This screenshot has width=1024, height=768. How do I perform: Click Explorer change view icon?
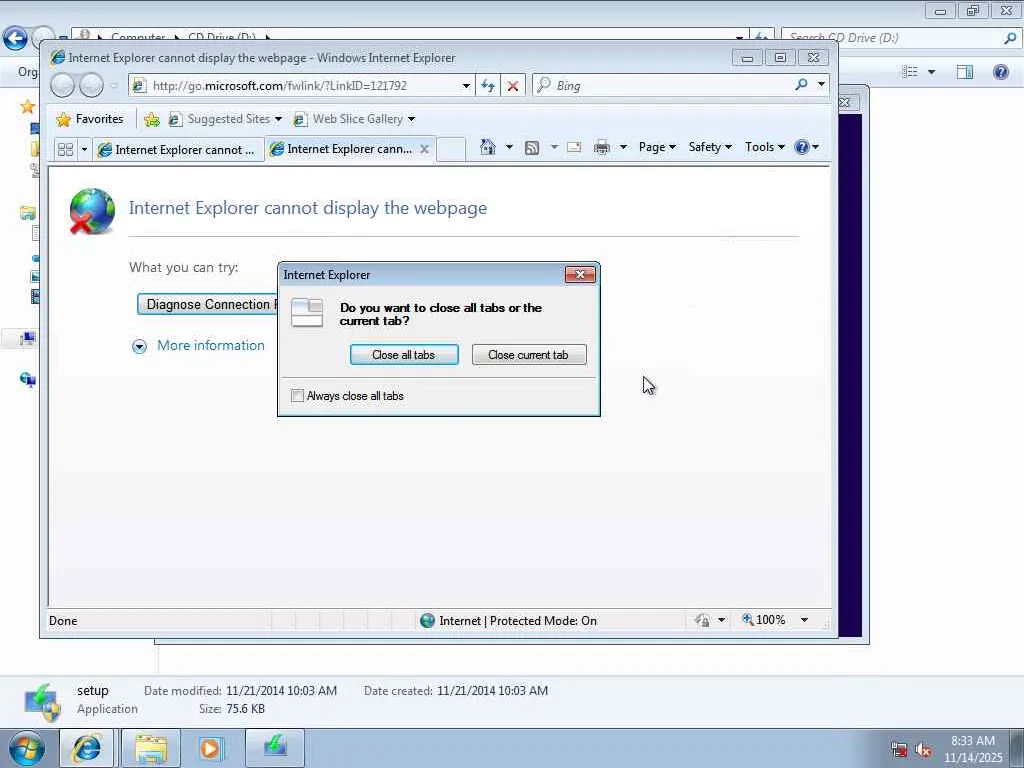point(910,72)
